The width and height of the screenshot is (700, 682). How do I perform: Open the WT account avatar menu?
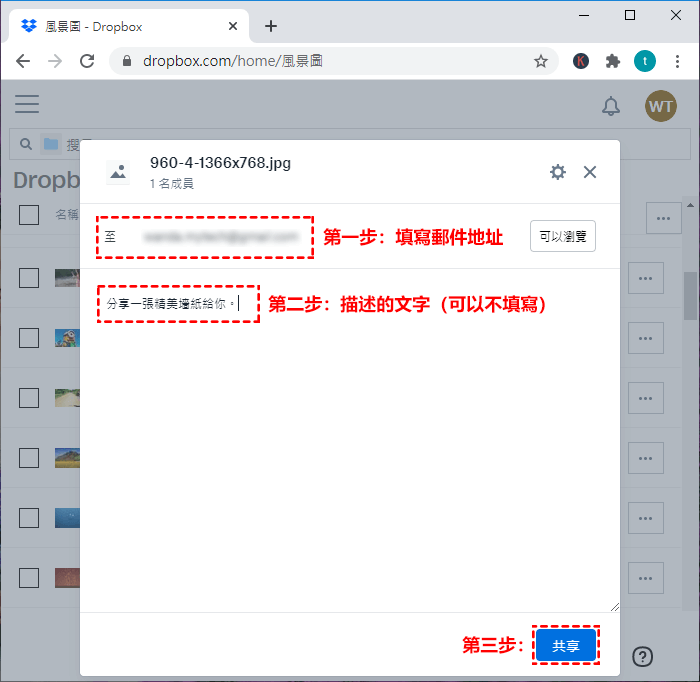[660, 105]
